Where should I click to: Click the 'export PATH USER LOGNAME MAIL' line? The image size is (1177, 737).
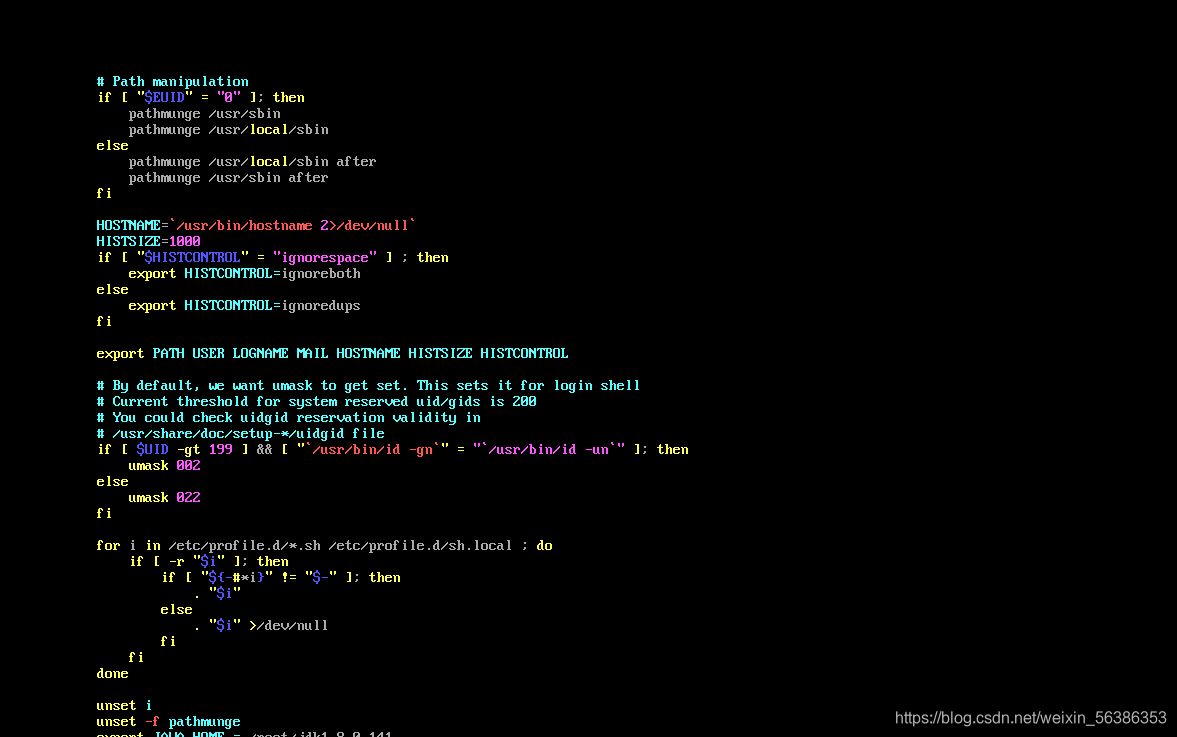tap(333, 353)
